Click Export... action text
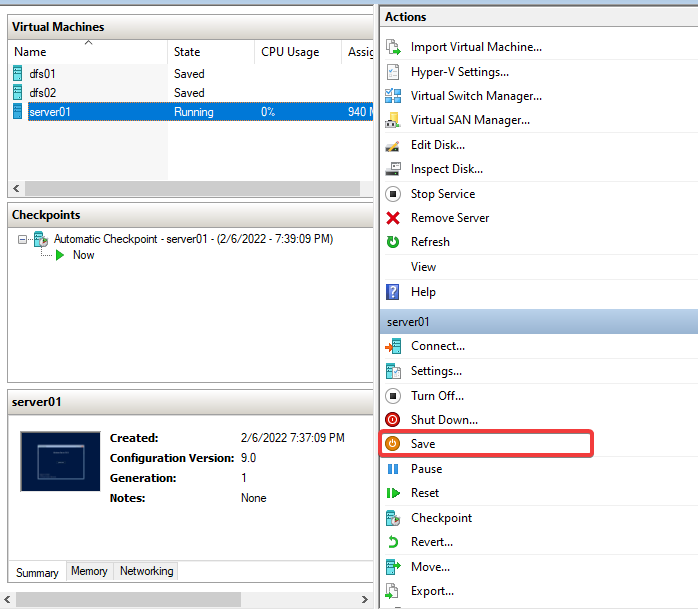The image size is (698, 609). tap(433, 591)
